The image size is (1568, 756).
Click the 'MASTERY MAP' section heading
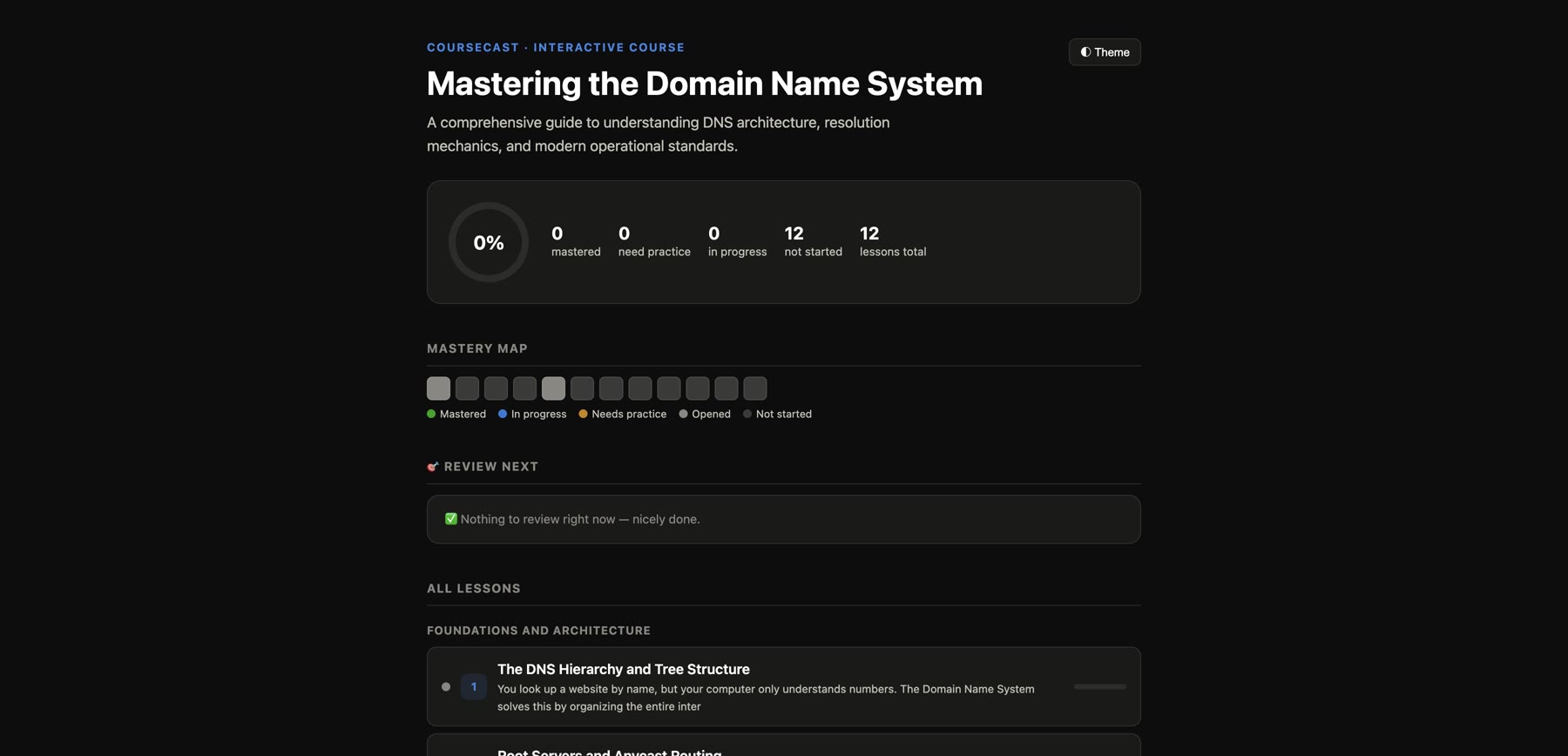tap(477, 348)
